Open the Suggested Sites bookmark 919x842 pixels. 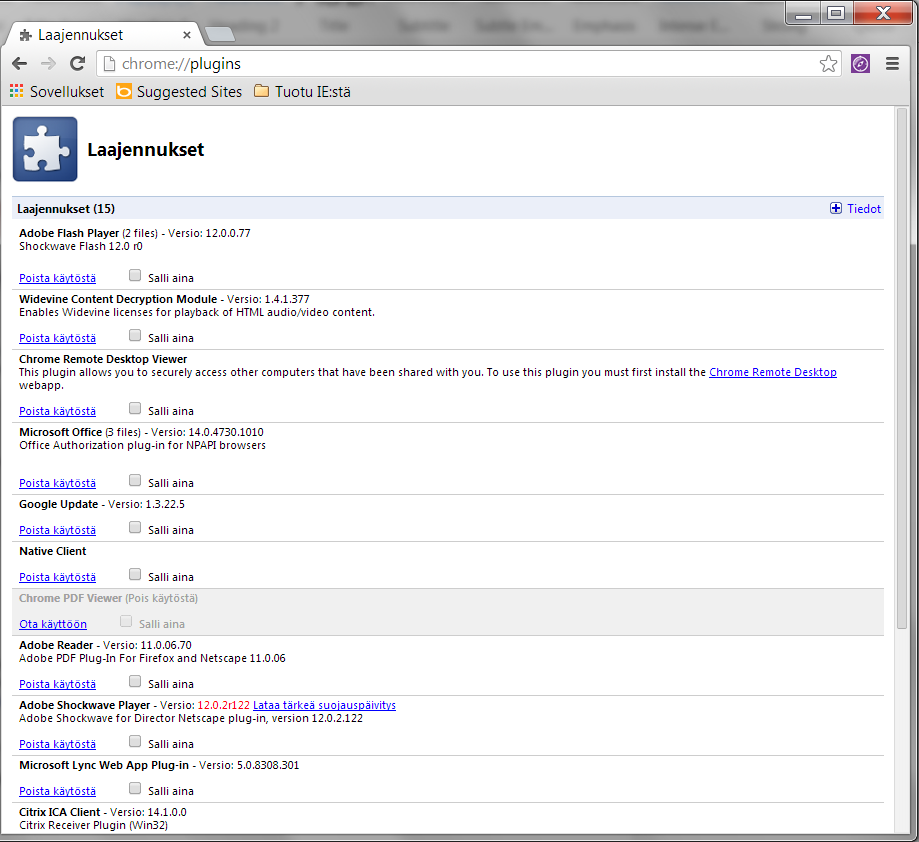pos(179,92)
